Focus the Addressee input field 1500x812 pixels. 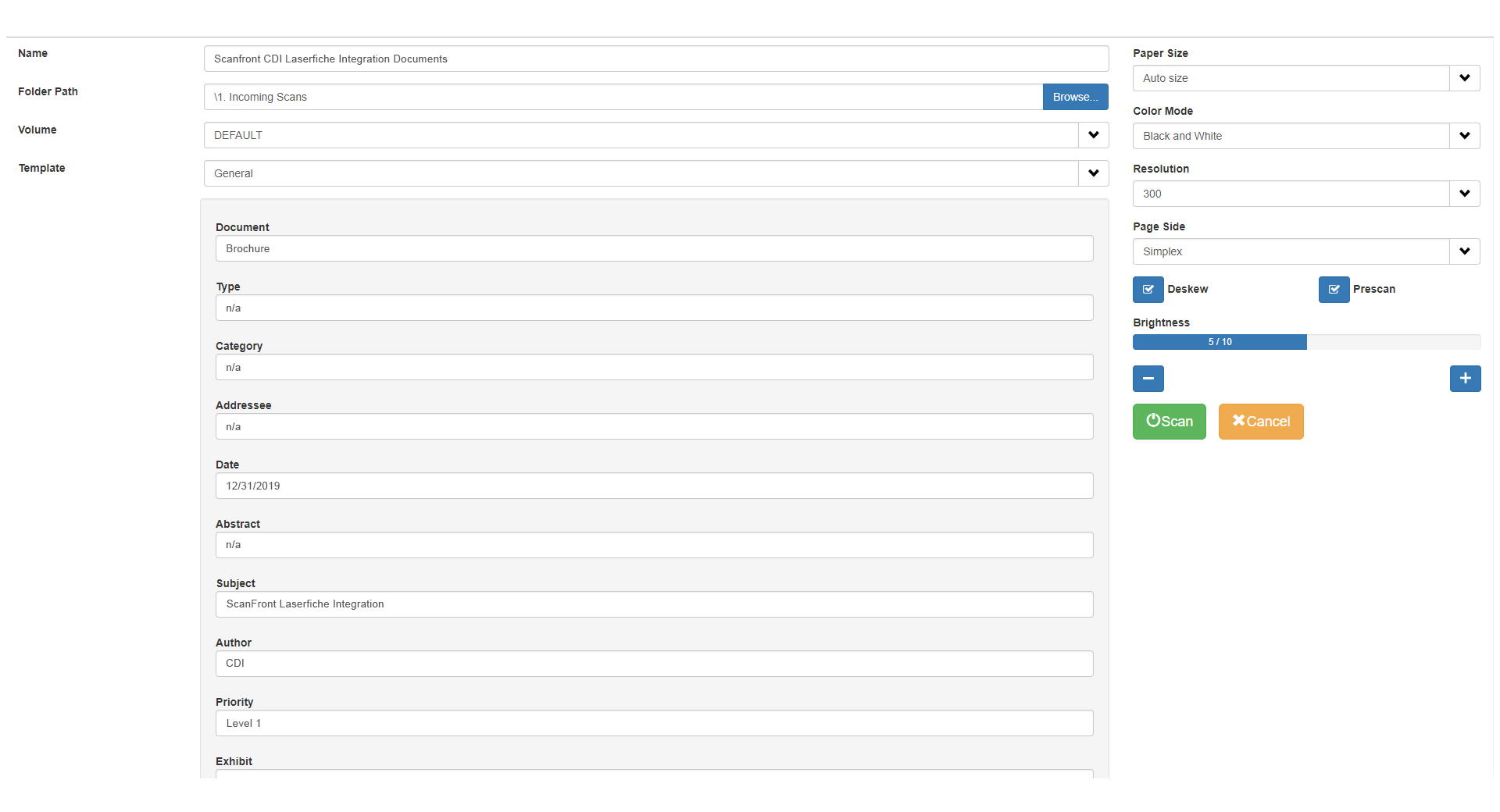(x=655, y=426)
